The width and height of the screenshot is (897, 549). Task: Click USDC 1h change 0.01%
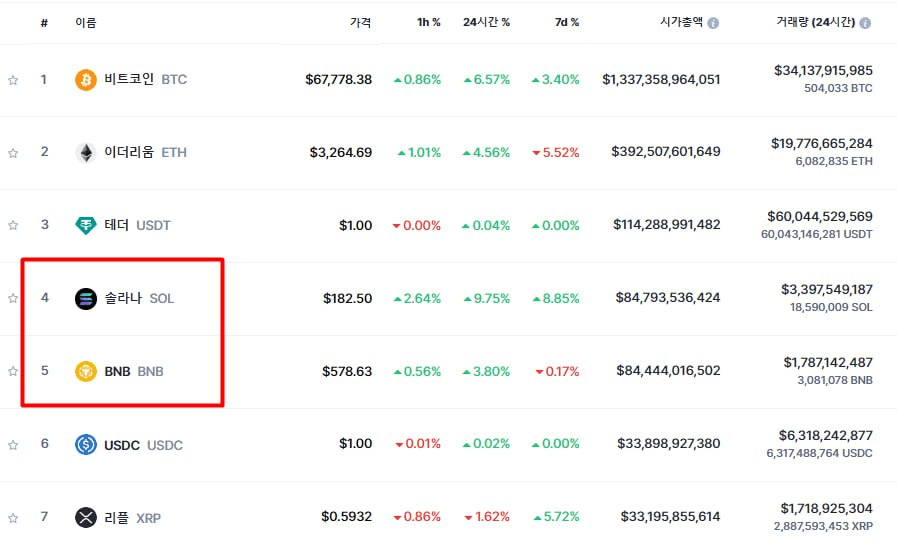[418, 444]
